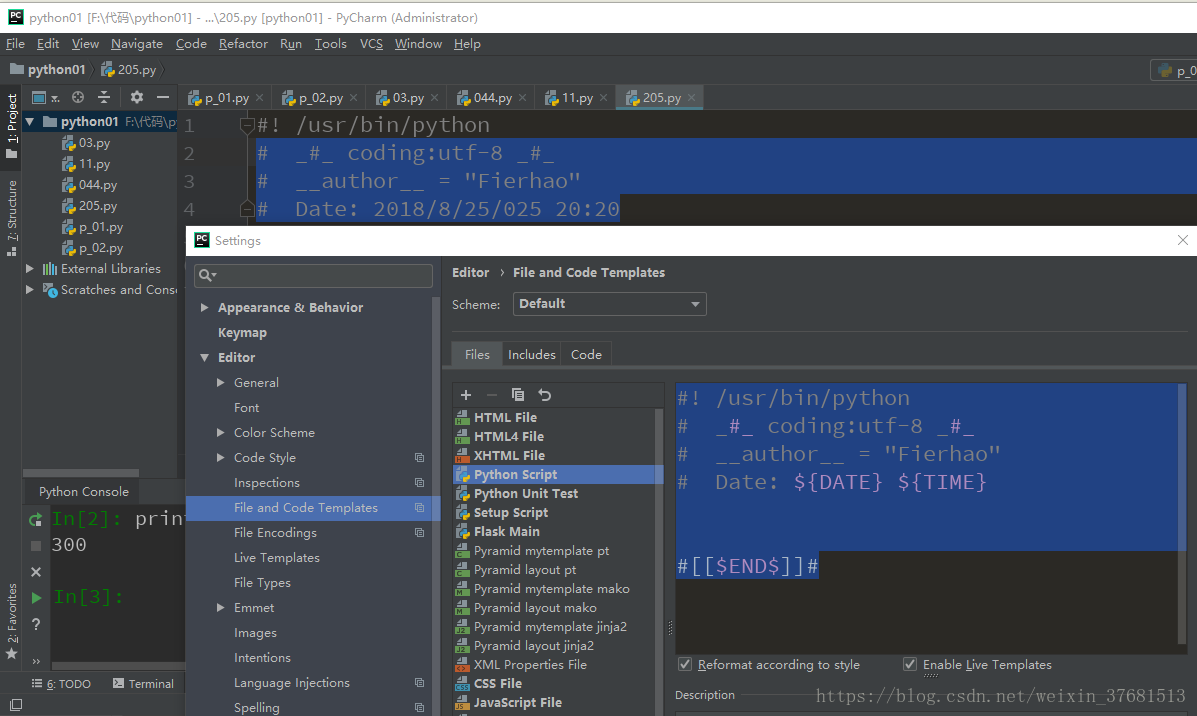Viewport: 1197px width, 716px height.
Task: Click the rerun console green arrow icon
Action: click(x=36, y=520)
